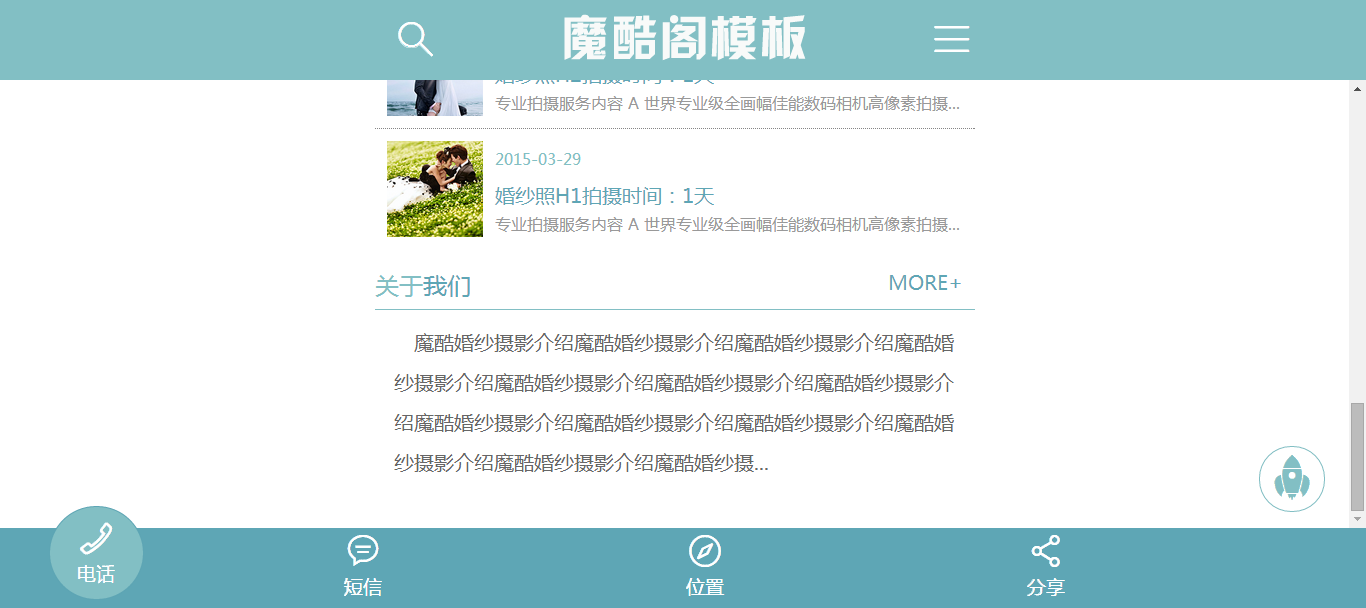The image size is (1366, 608).
Task: Open the 位置 compass icon
Action: [x=705, y=551]
